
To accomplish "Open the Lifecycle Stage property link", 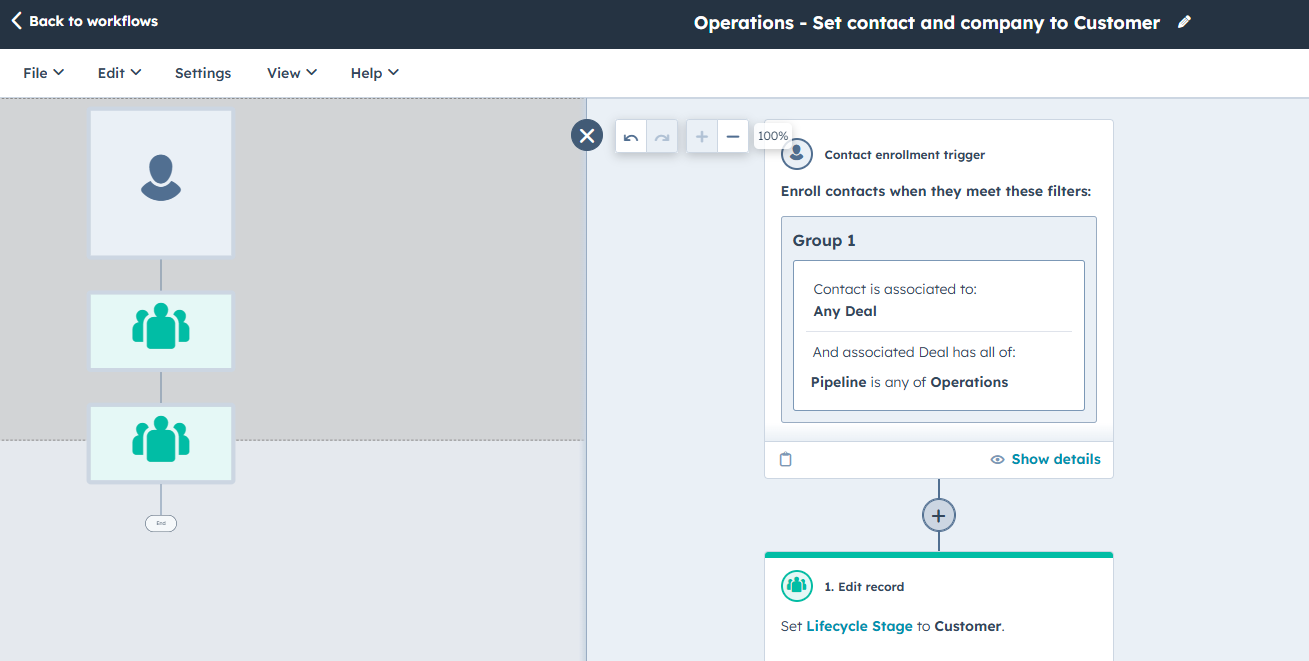I will click(859, 626).
